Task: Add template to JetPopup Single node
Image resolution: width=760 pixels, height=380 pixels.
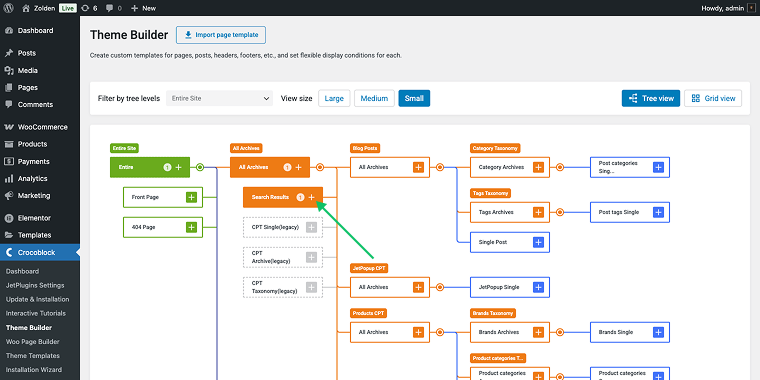Action: [x=538, y=287]
